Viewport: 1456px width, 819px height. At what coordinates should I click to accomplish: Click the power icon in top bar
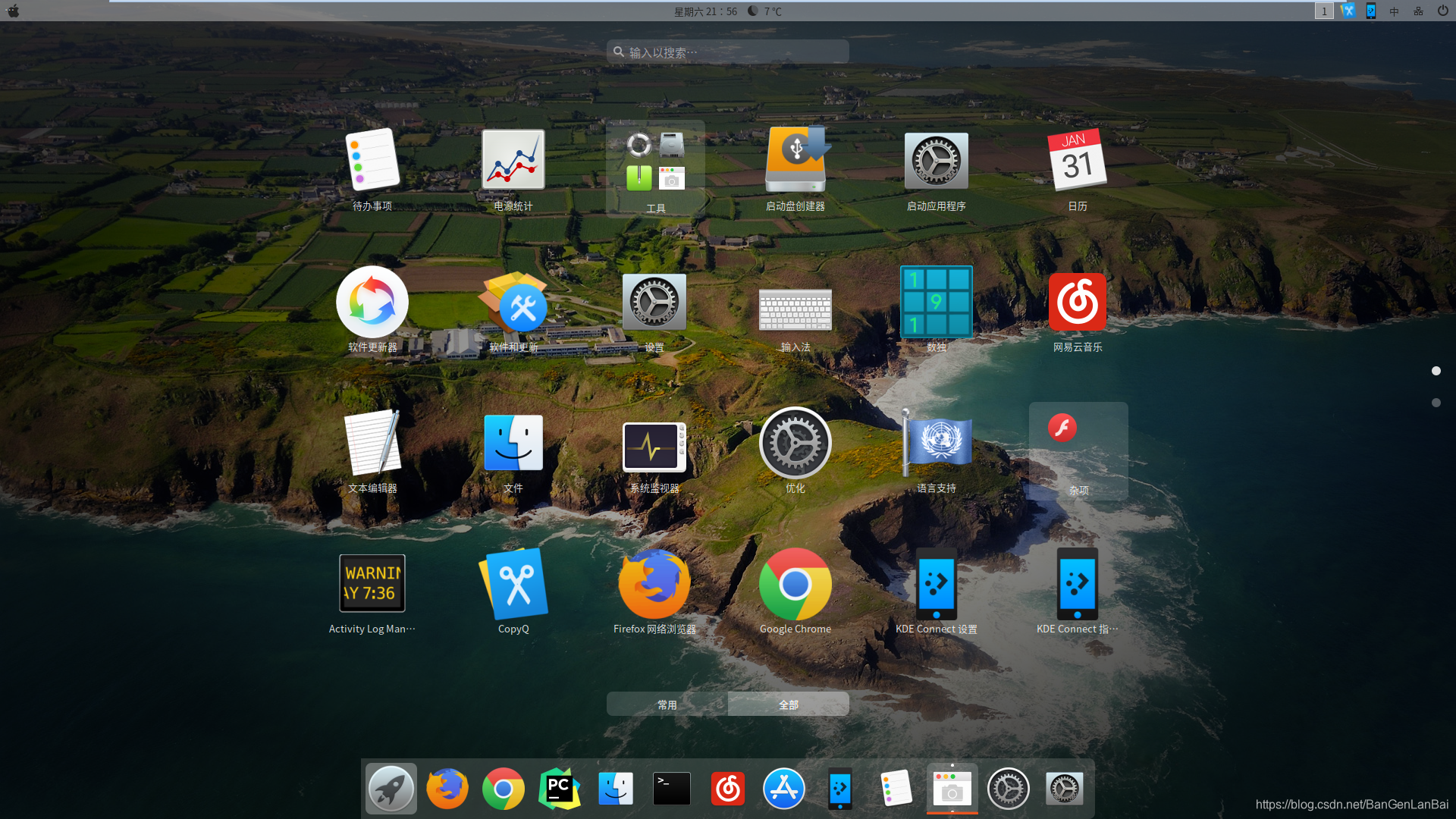coord(1442,11)
